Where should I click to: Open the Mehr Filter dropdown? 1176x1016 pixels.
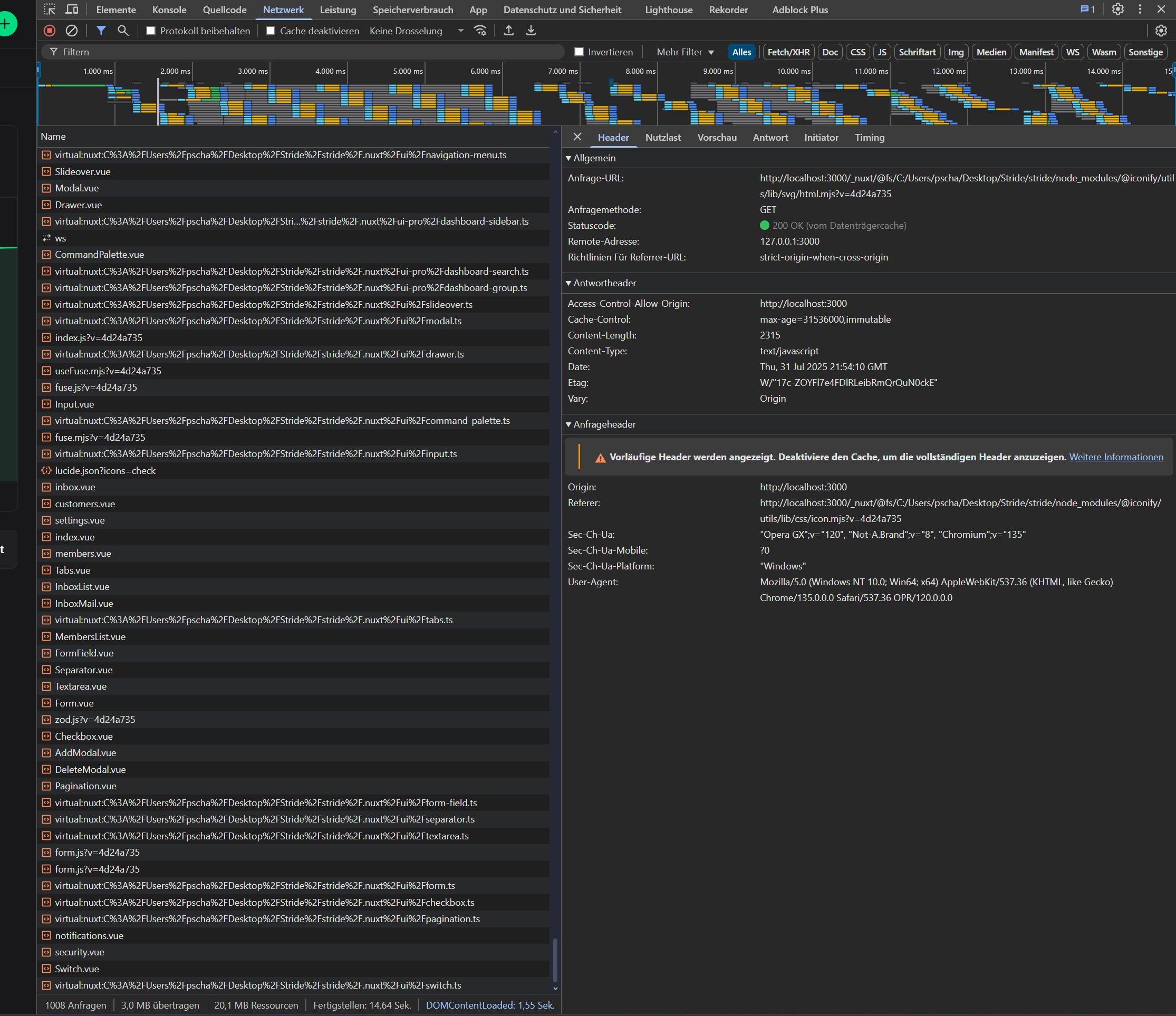point(685,52)
